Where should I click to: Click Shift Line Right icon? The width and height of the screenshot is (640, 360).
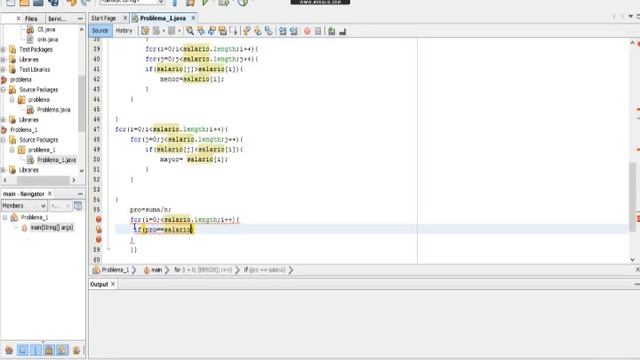293,31
